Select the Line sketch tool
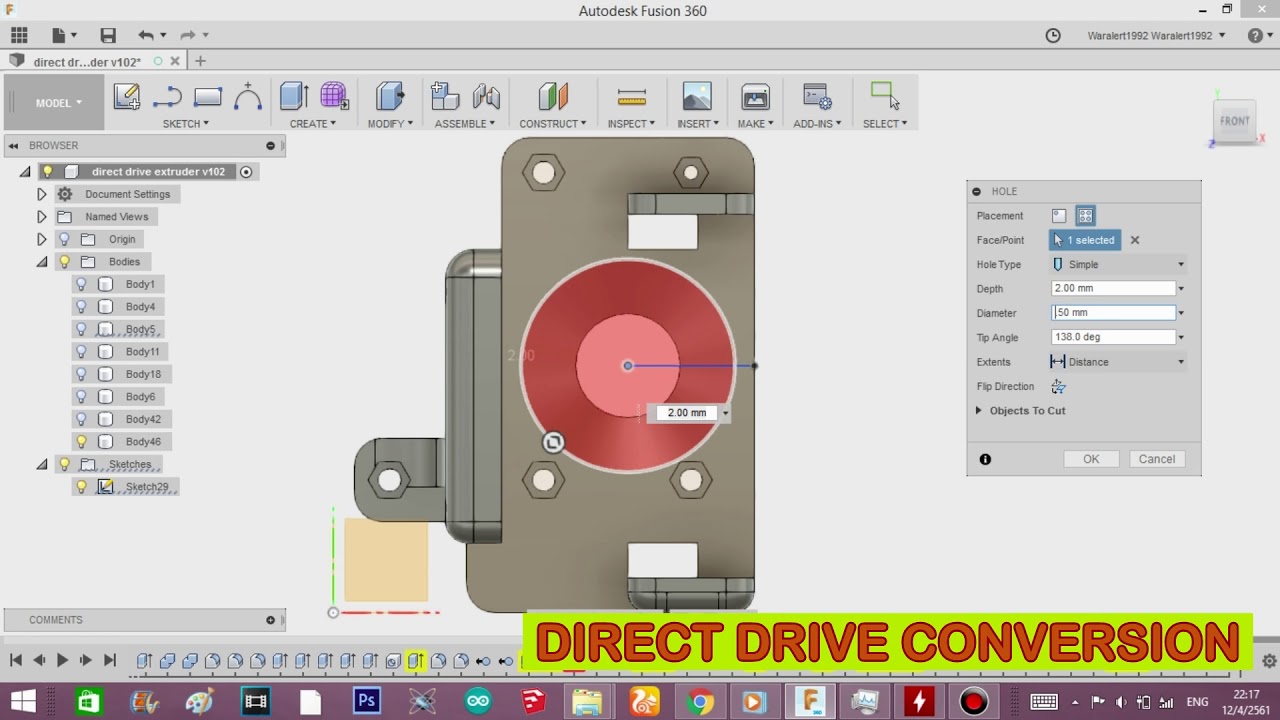 (x=167, y=97)
